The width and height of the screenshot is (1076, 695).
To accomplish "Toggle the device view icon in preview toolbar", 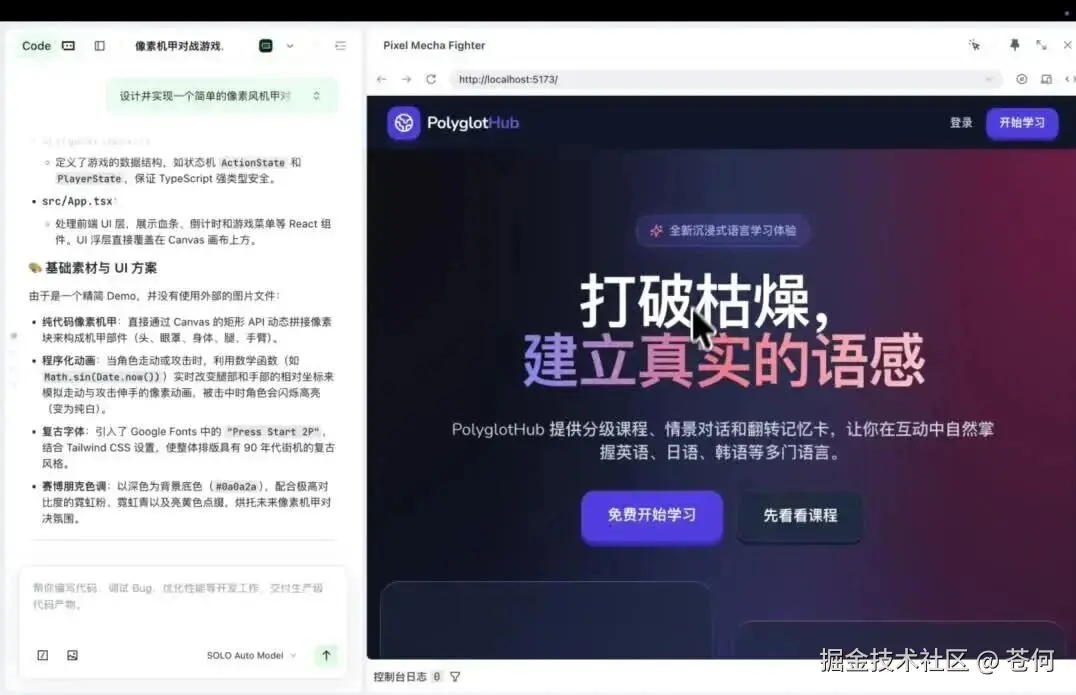I will point(1046,80).
